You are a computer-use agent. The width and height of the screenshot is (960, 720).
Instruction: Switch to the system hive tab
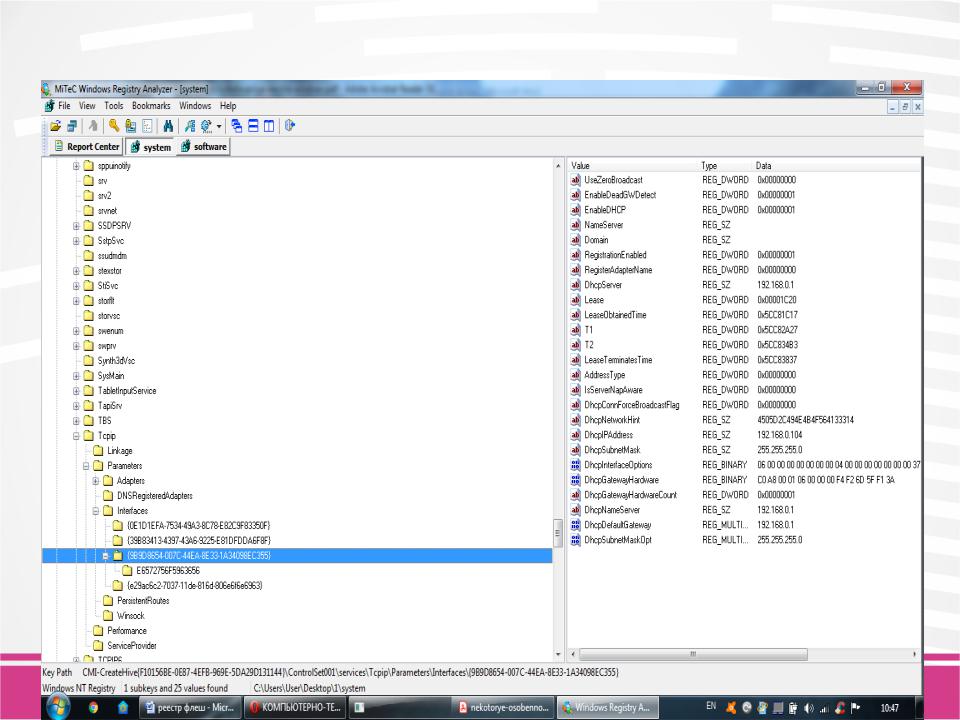151,147
